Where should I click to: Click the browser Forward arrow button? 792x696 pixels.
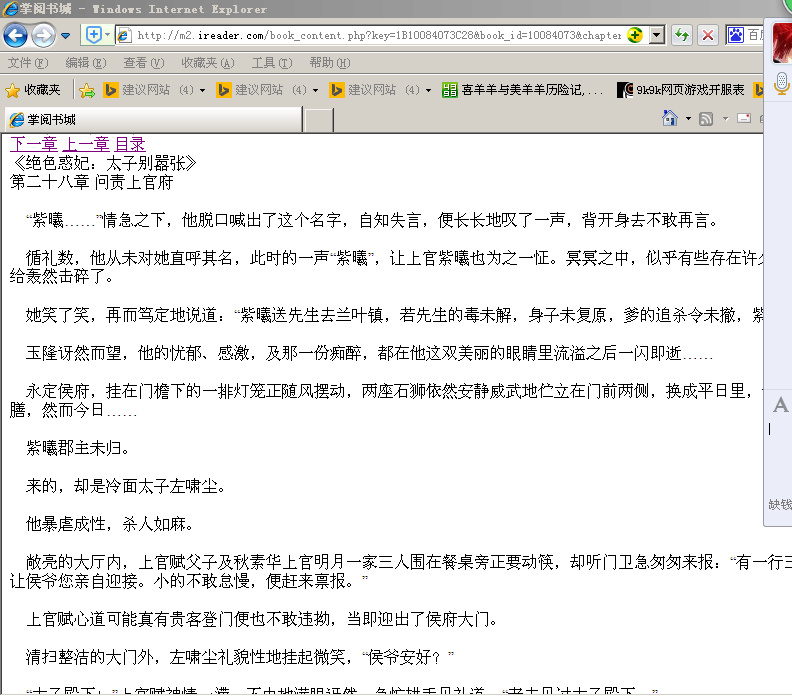[x=43, y=35]
